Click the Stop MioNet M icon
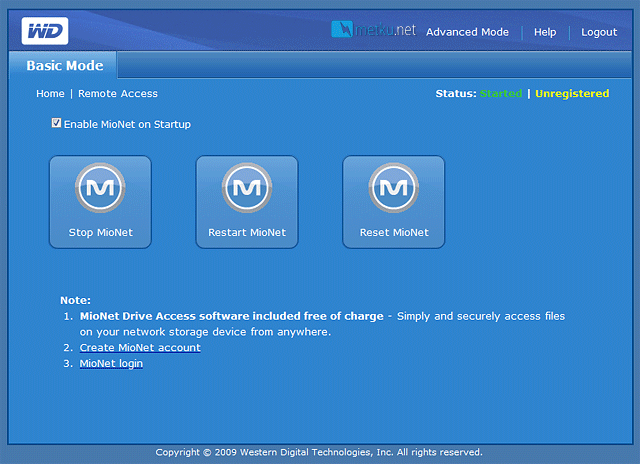This screenshot has width=640, height=464. (100, 188)
